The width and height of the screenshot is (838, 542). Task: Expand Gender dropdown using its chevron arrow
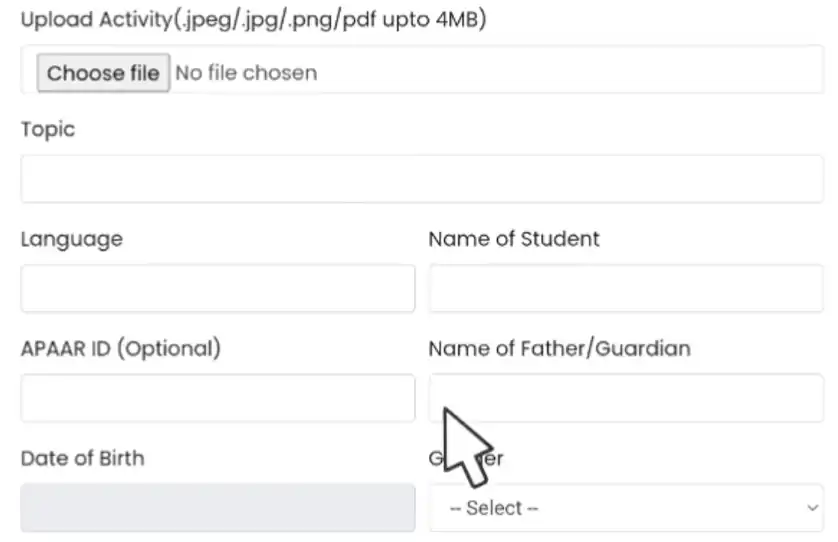pos(812,508)
